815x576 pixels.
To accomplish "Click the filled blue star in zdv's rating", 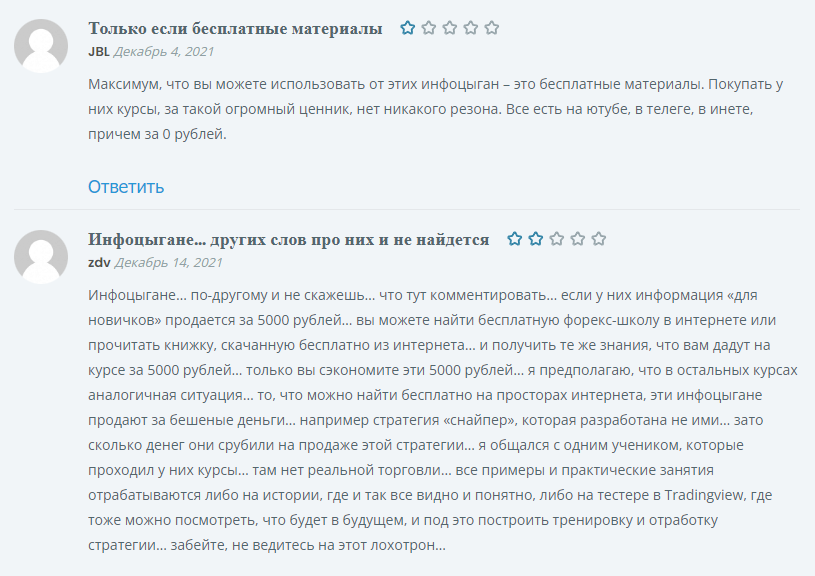I will coord(514,239).
